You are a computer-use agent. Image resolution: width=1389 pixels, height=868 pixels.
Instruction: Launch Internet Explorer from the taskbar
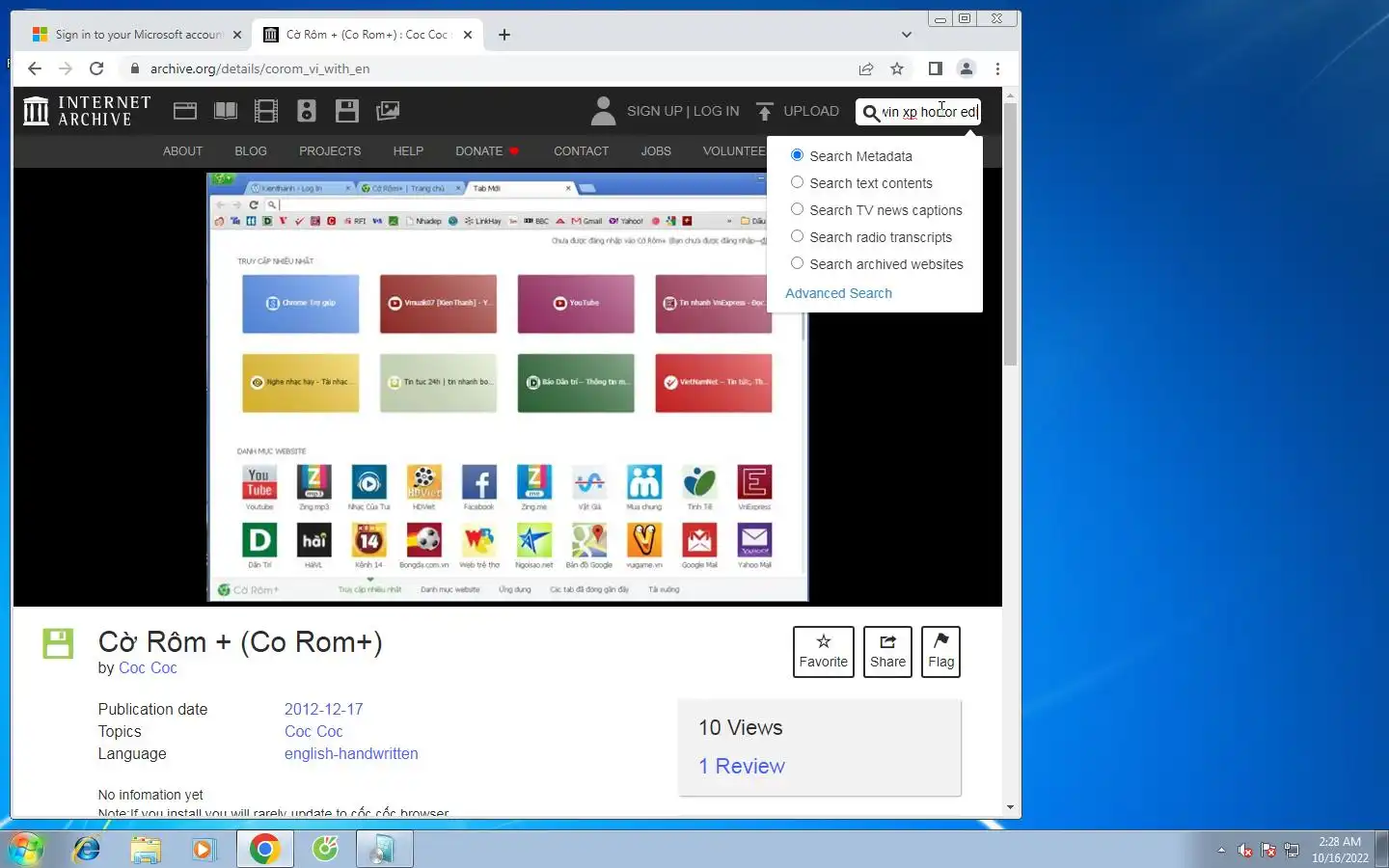pyautogui.click(x=87, y=849)
